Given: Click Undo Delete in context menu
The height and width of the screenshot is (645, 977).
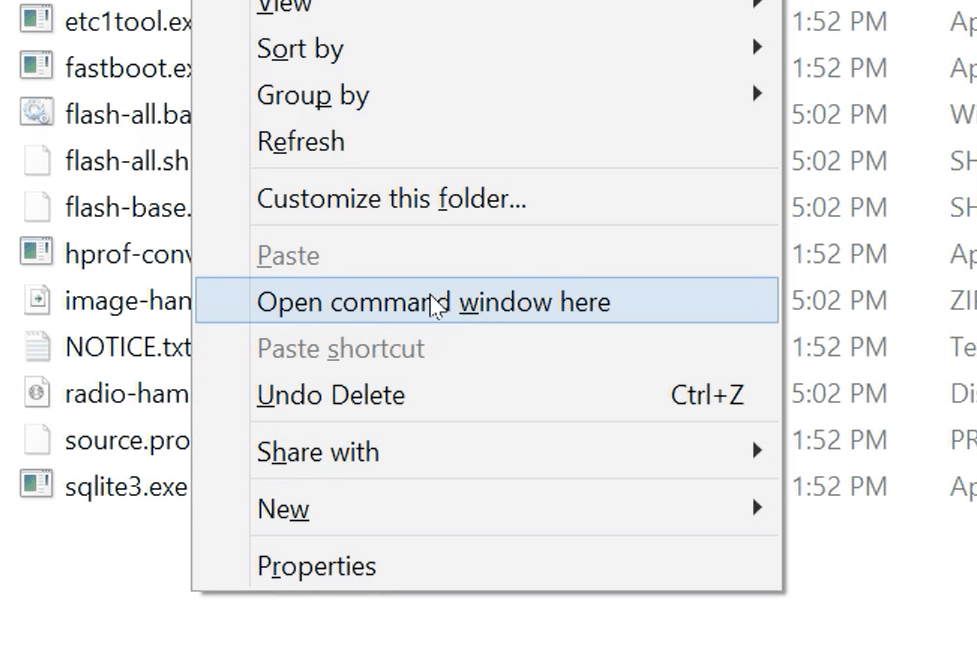Looking at the screenshot, I should [x=331, y=395].
